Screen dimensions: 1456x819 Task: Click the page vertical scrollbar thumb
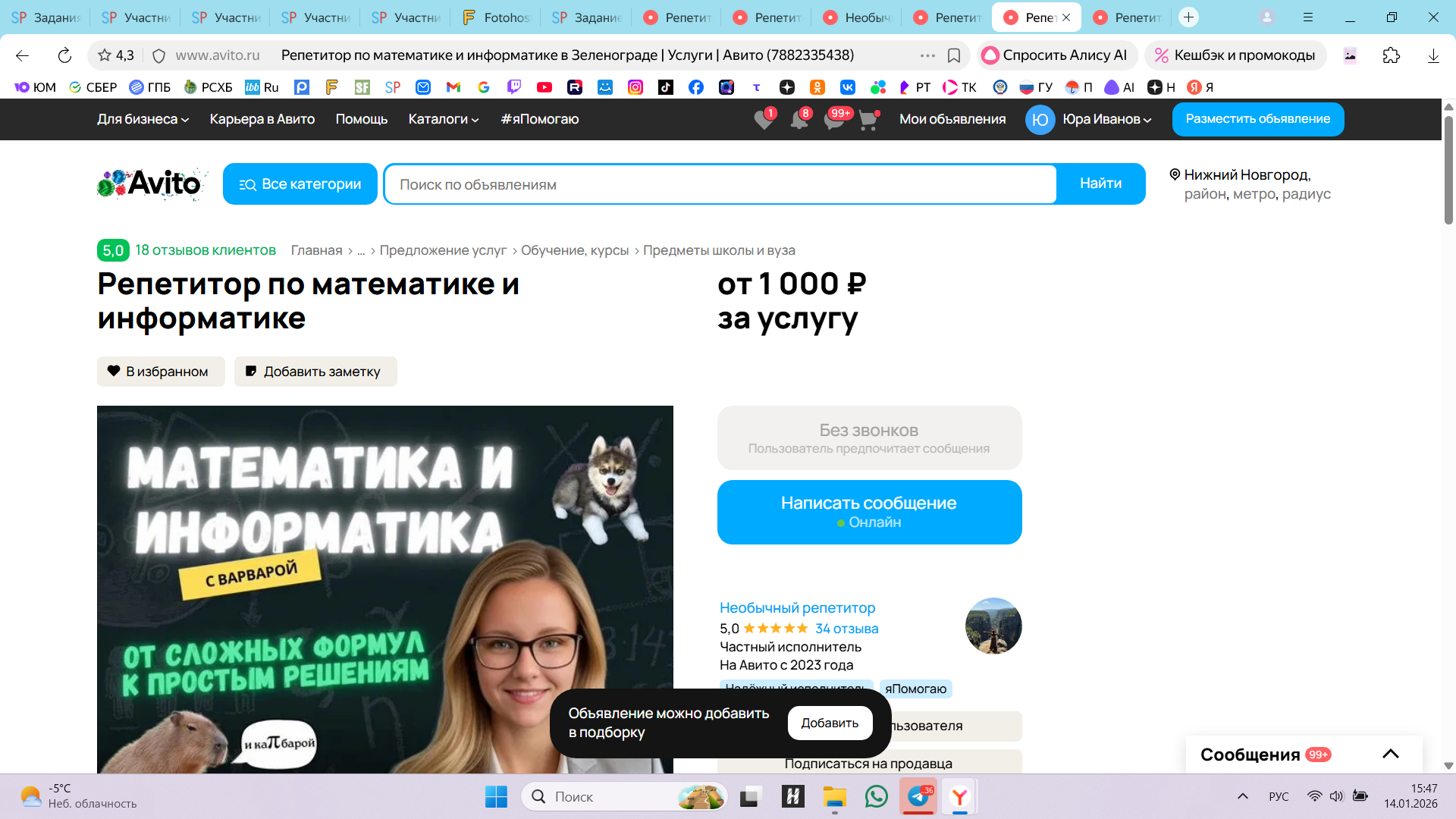[x=1448, y=171]
